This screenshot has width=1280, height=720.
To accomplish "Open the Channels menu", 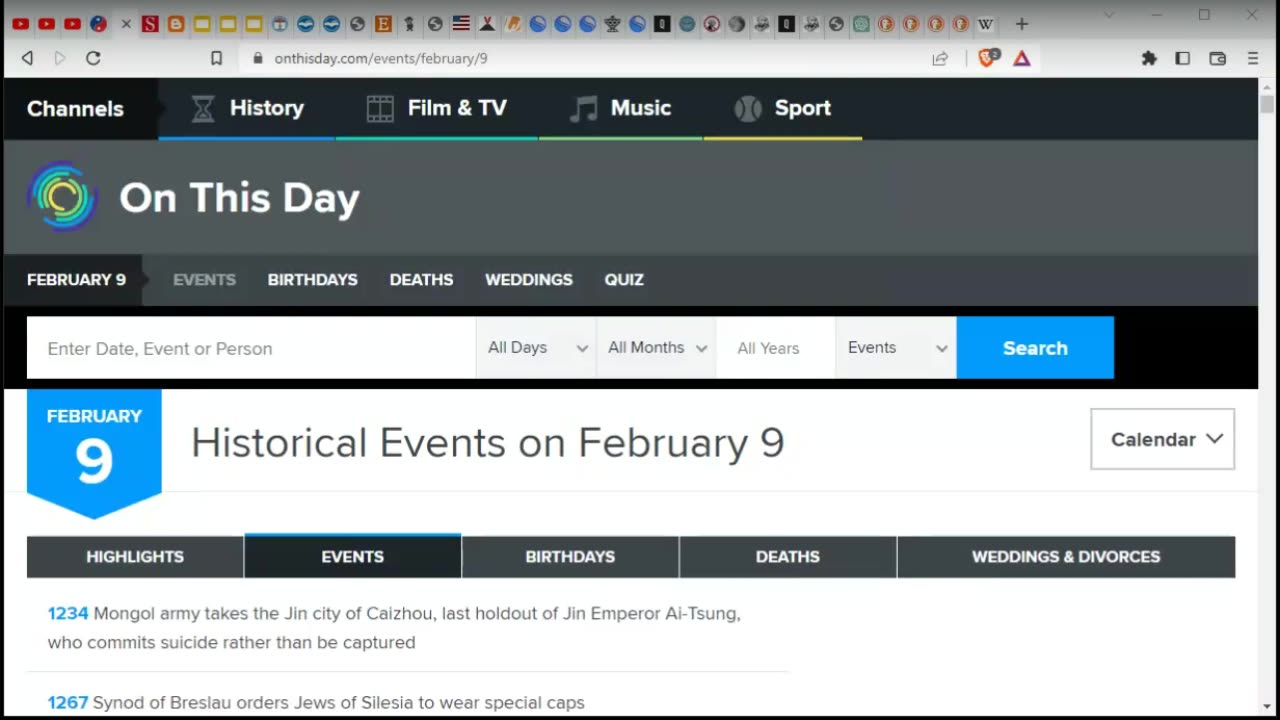I will tap(75, 108).
